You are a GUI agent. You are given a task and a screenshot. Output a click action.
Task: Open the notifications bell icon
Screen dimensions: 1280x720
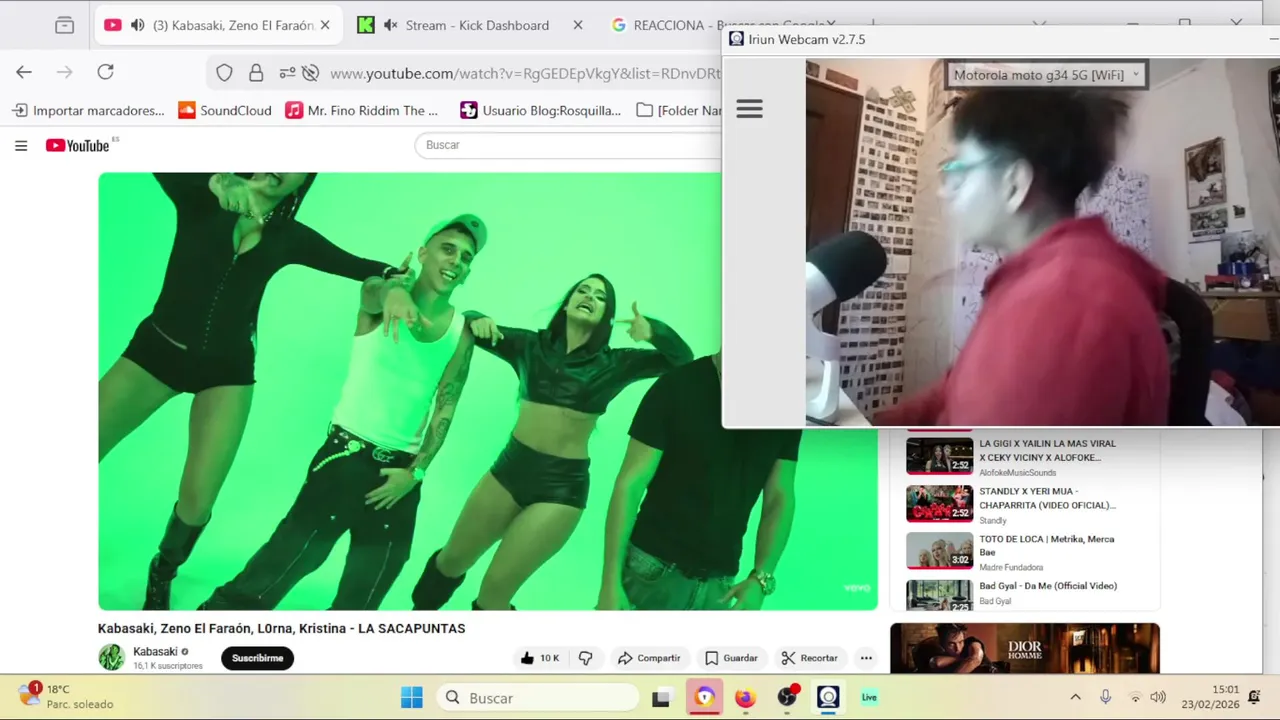pyautogui.click(x=1254, y=697)
